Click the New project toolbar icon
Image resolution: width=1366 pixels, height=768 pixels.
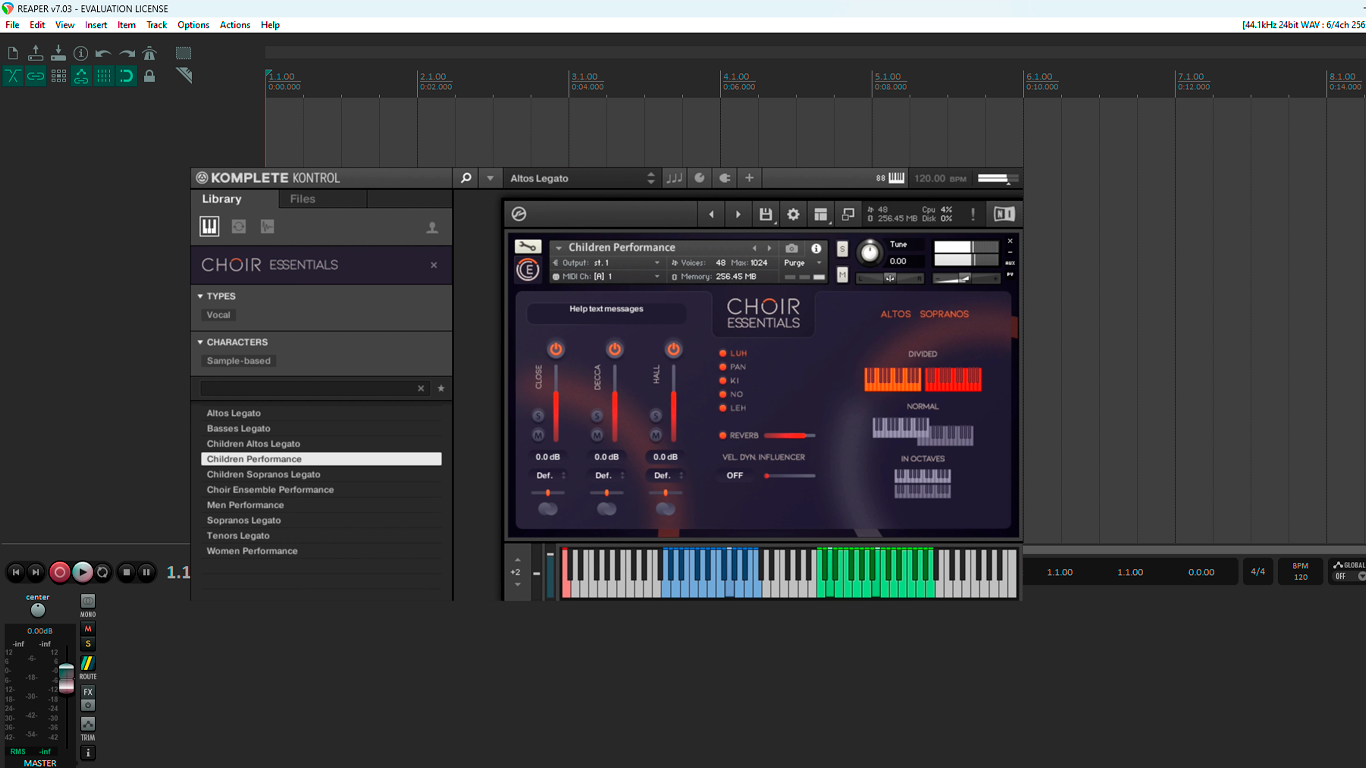pyautogui.click(x=13, y=53)
